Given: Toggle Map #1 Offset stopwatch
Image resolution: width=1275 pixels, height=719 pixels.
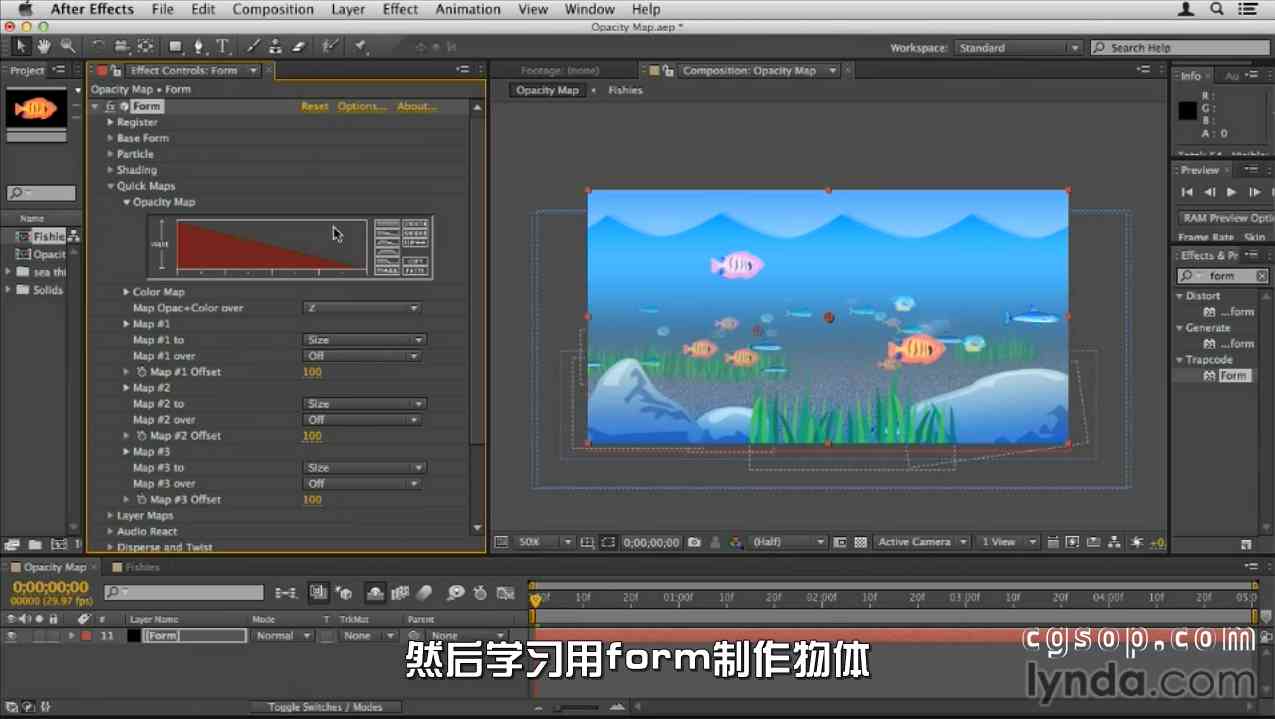Looking at the screenshot, I should pyautogui.click(x=142, y=372).
